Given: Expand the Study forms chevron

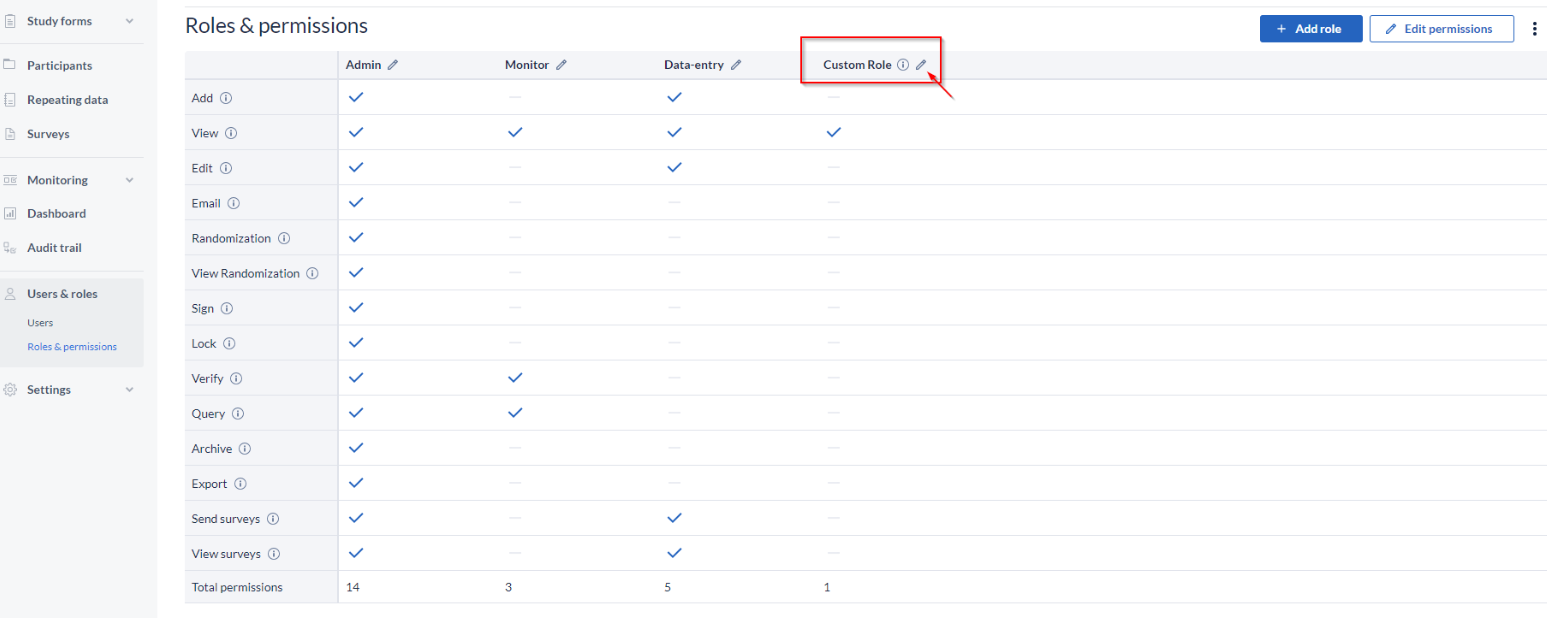Looking at the screenshot, I should tap(129, 21).
